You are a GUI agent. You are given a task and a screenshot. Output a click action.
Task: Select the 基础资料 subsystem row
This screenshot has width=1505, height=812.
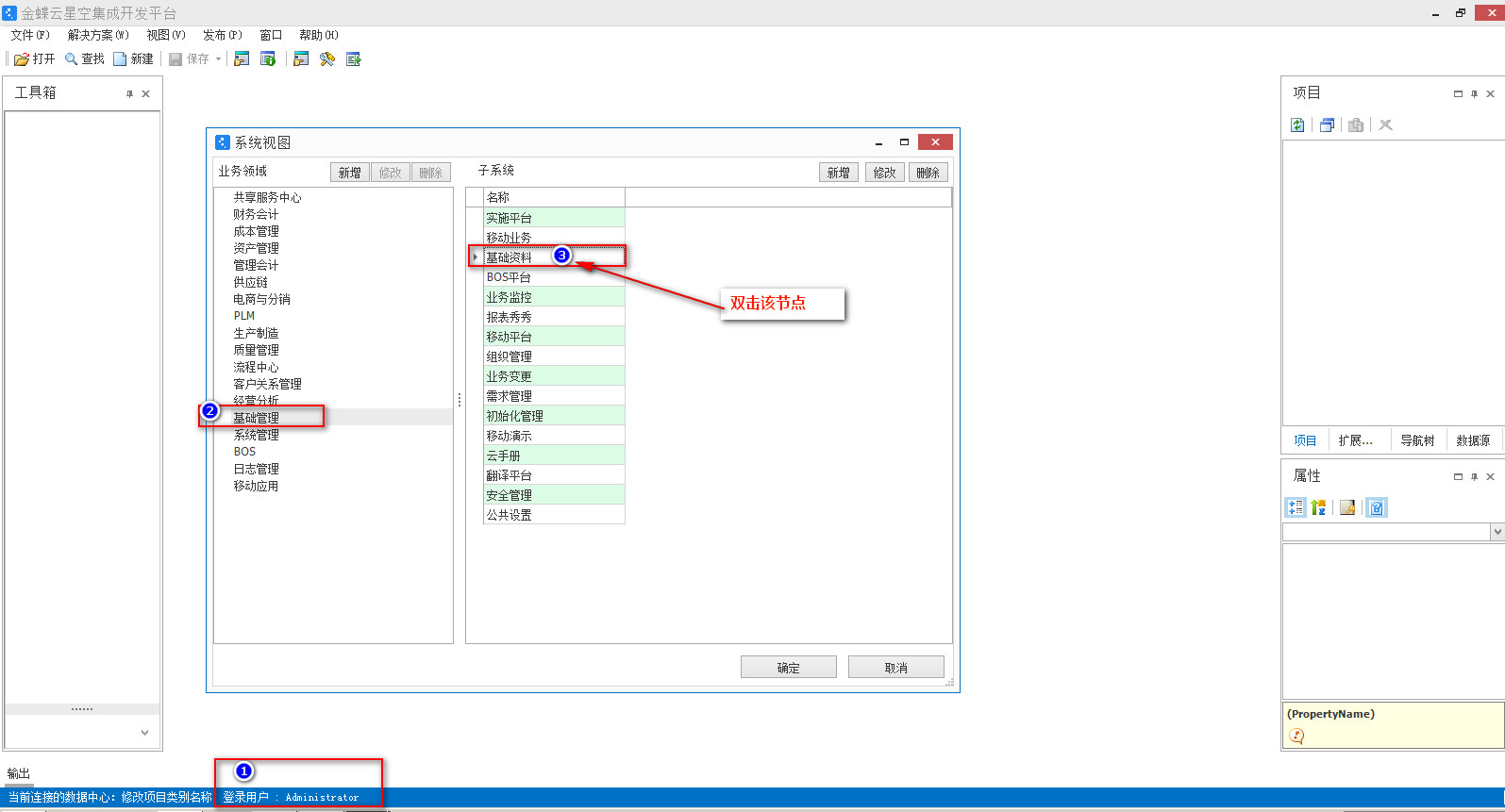pyautogui.click(x=510, y=257)
